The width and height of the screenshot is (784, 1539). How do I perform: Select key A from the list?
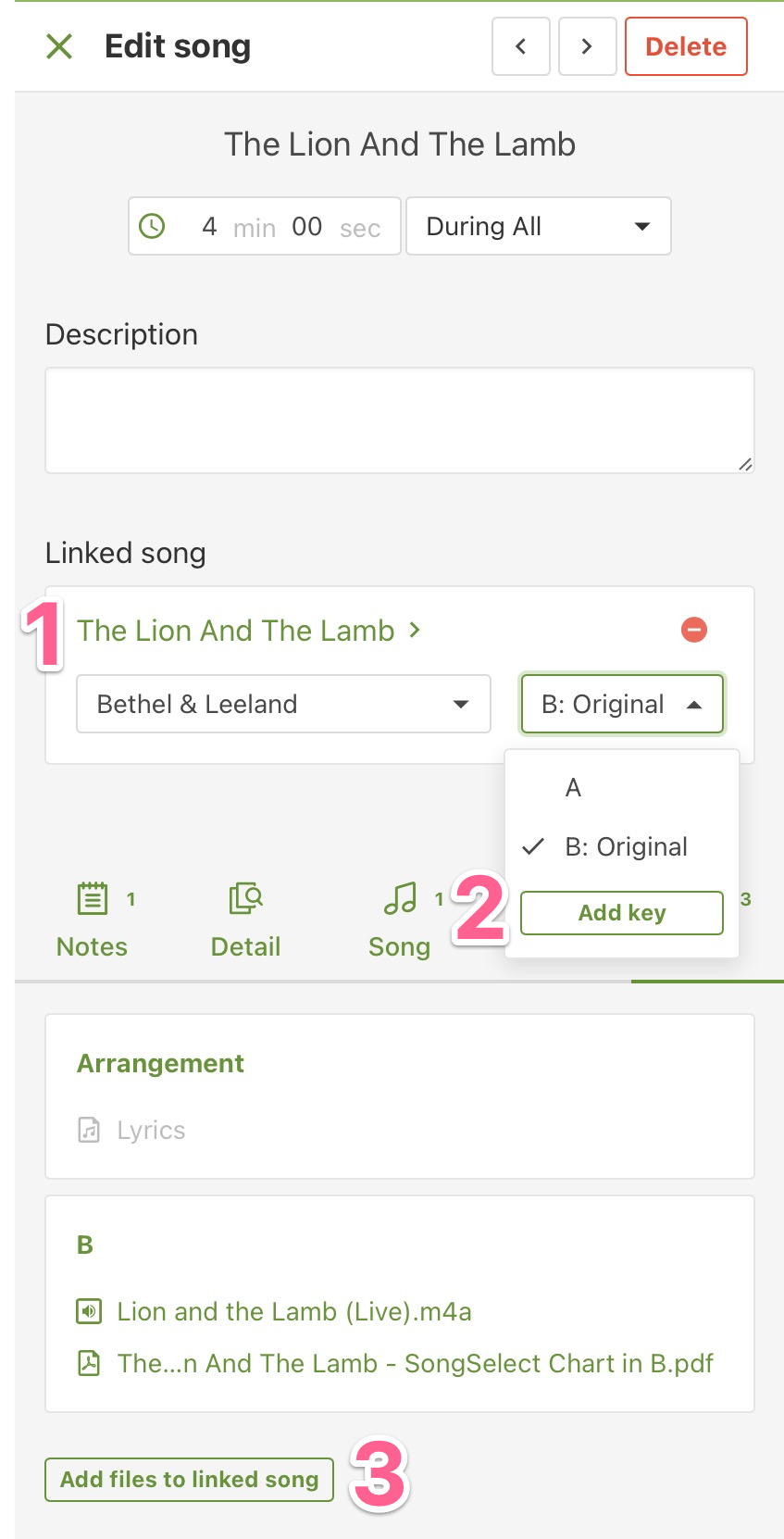coord(574,788)
